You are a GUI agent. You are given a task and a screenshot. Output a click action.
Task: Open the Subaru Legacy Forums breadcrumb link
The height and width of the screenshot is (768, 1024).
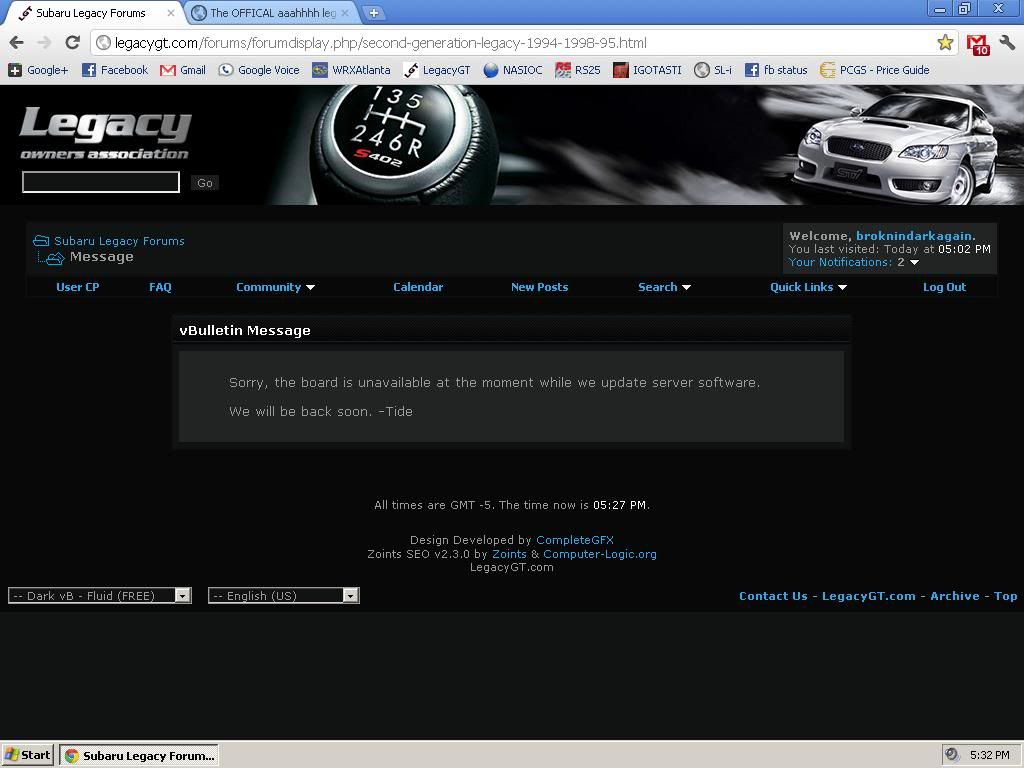pos(120,241)
